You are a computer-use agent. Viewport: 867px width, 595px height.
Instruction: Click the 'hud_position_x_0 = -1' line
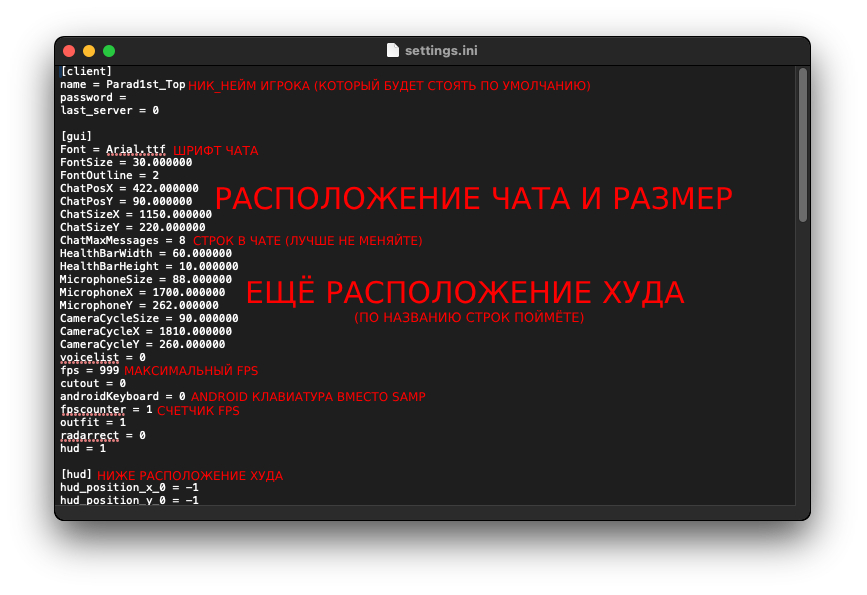tap(129, 487)
